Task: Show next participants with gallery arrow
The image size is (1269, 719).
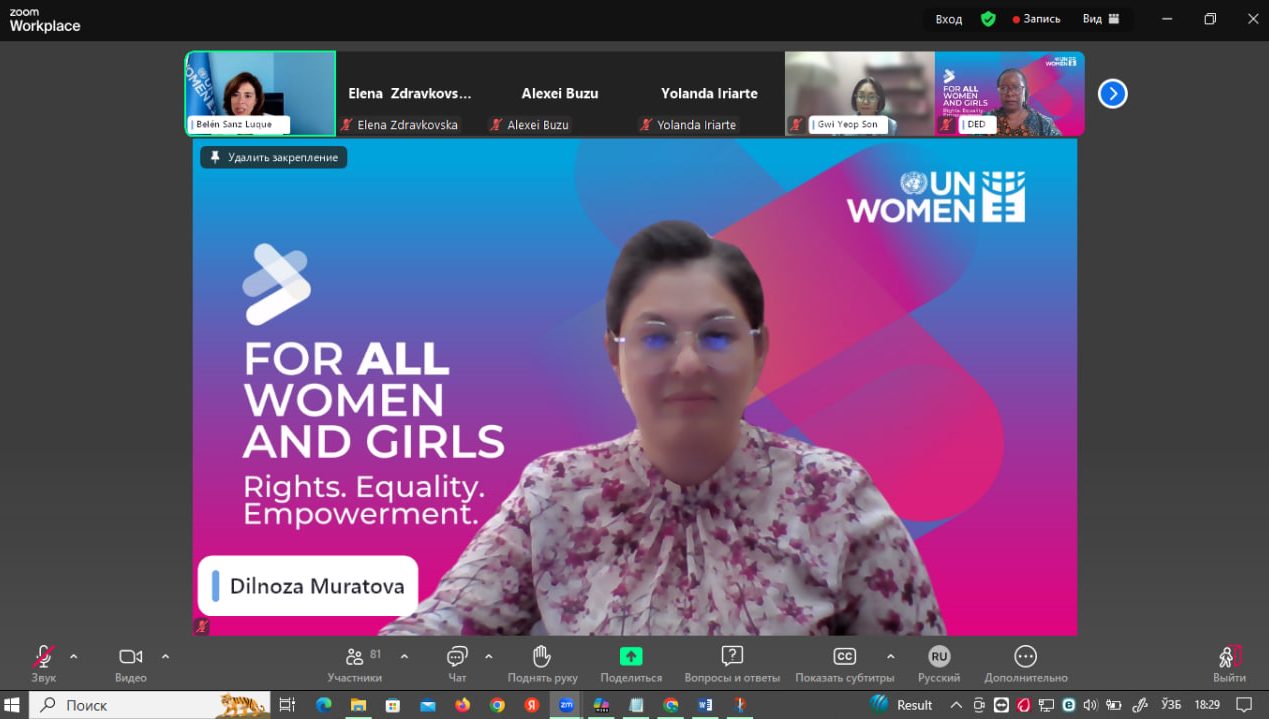Action: click(1112, 94)
